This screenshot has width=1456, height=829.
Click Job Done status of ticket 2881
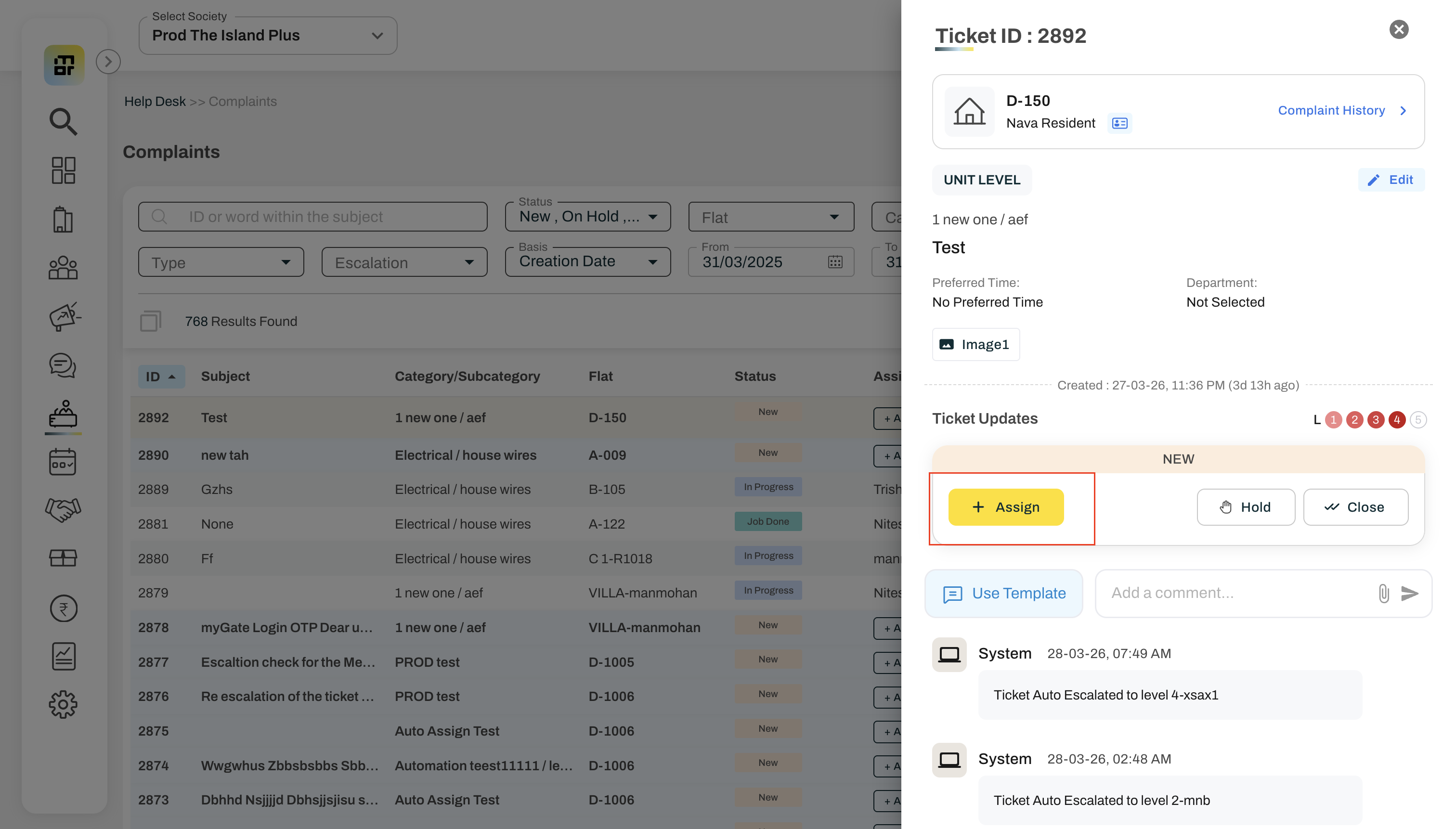point(767,521)
